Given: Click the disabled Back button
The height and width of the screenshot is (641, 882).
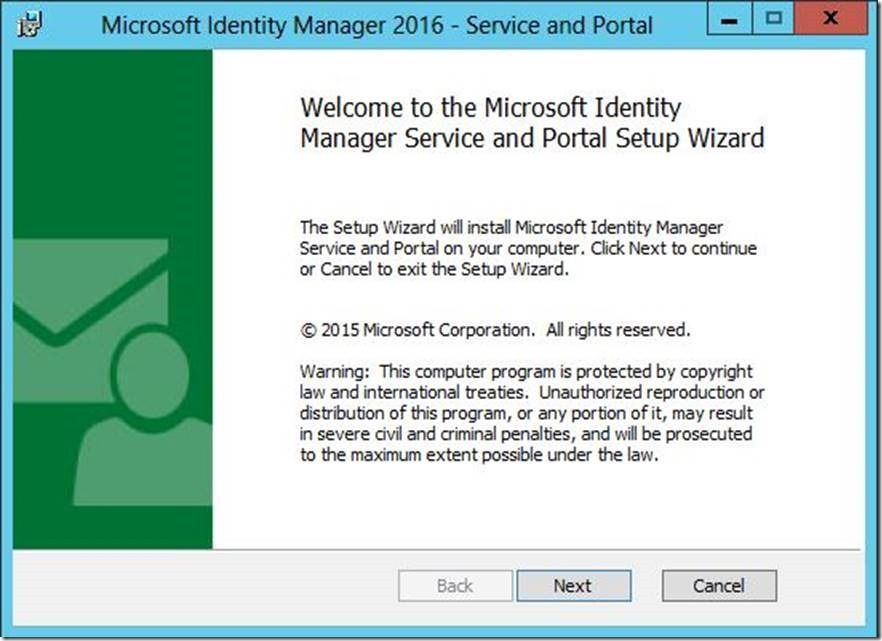Looking at the screenshot, I should click(455, 586).
